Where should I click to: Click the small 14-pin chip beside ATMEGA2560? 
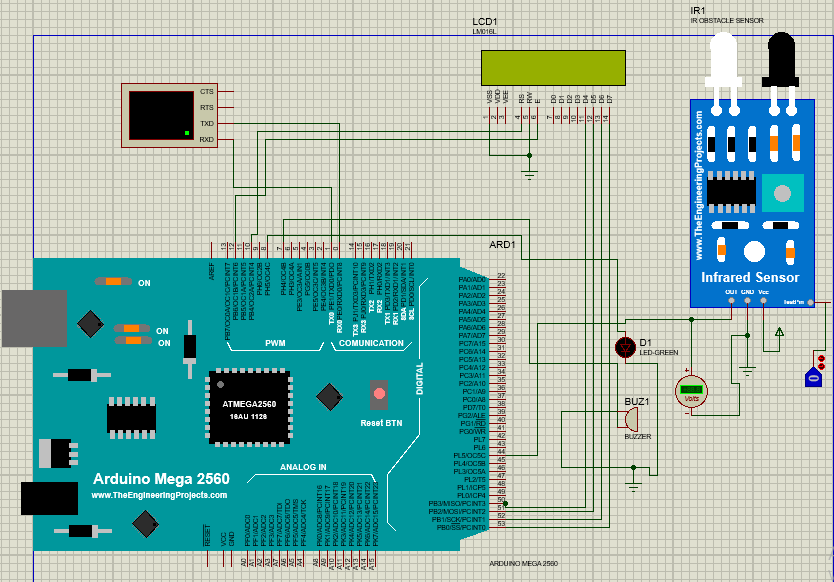[131, 418]
